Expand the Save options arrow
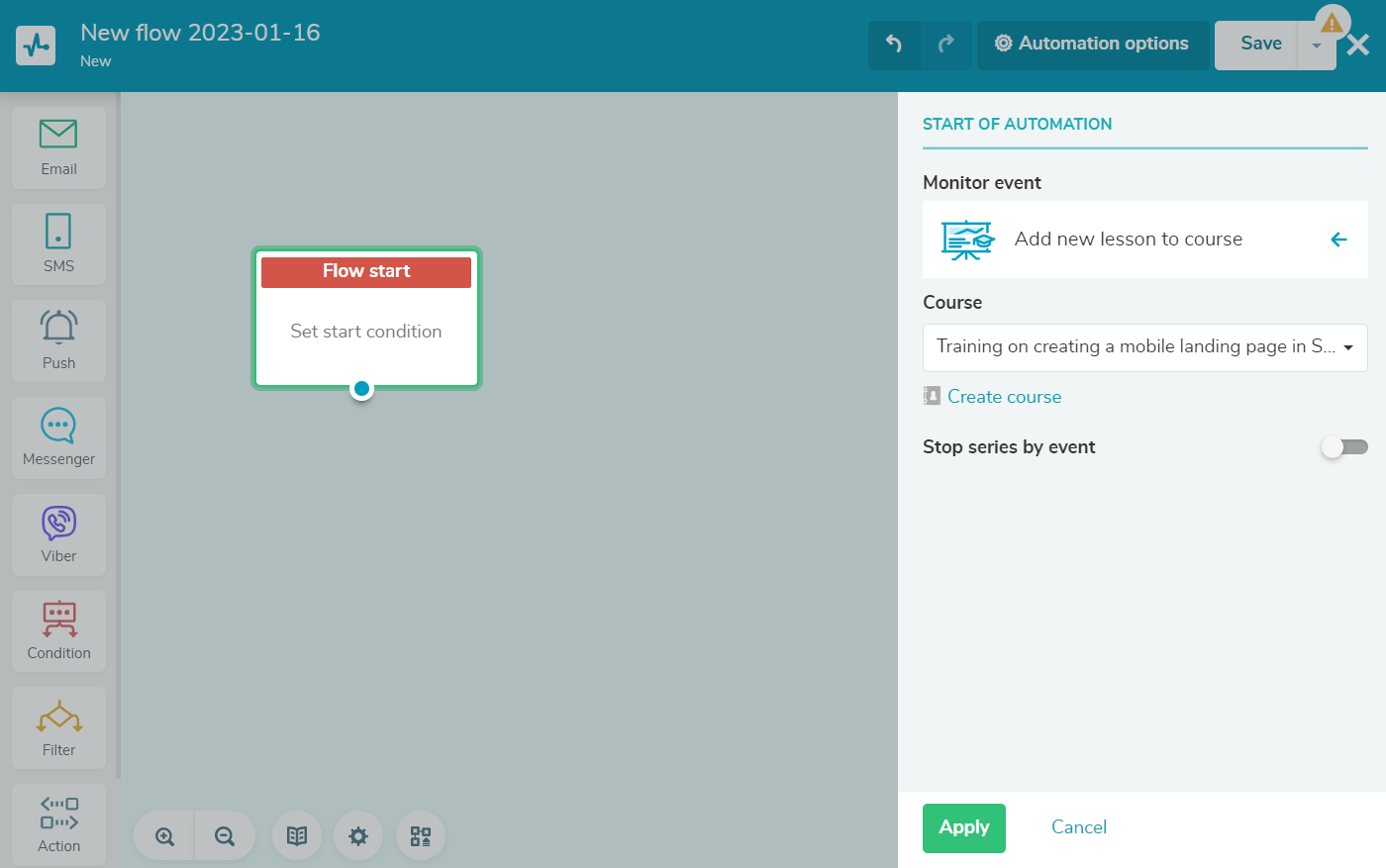Viewport: 1386px width, 868px height. tap(1316, 46)
